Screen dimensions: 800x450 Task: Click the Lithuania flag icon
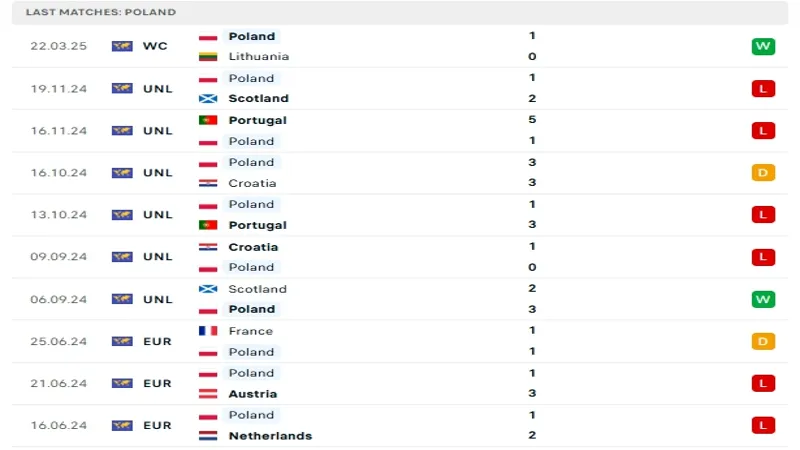(208, 57)
